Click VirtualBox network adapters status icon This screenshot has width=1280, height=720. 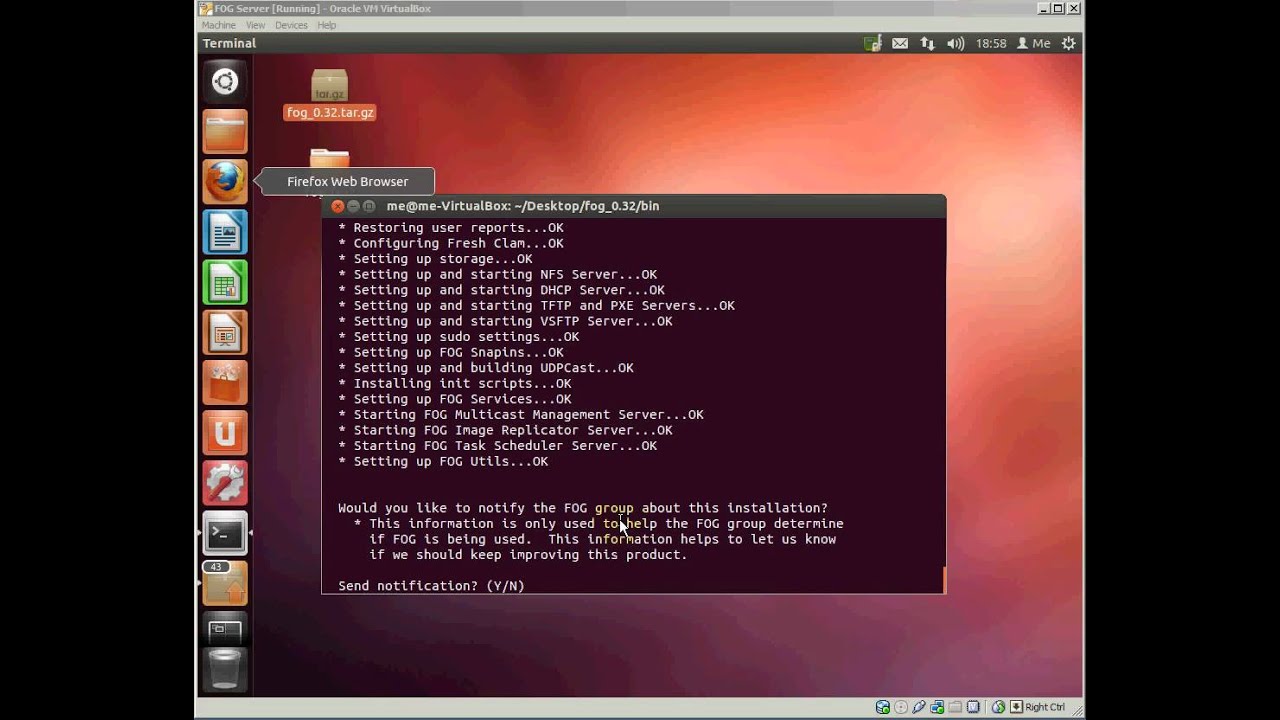pyautogui.click(x=937, y=707)
